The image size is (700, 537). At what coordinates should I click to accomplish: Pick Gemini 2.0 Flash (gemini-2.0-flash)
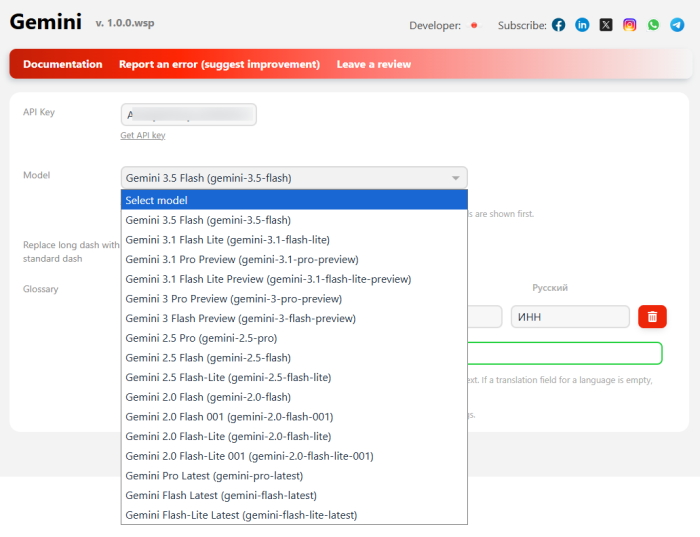click(294, 397)
